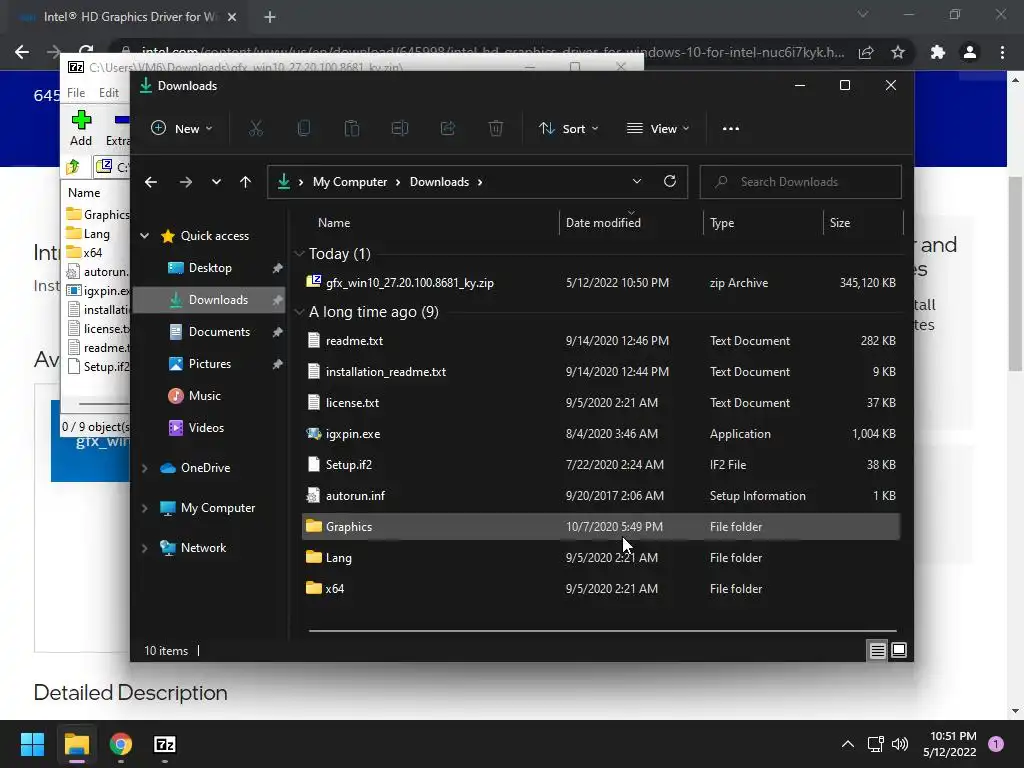Click the volume speaker tray icon
Image resolution: width=1024 pixels, height=768 pixels.
(x=900, y=744)
